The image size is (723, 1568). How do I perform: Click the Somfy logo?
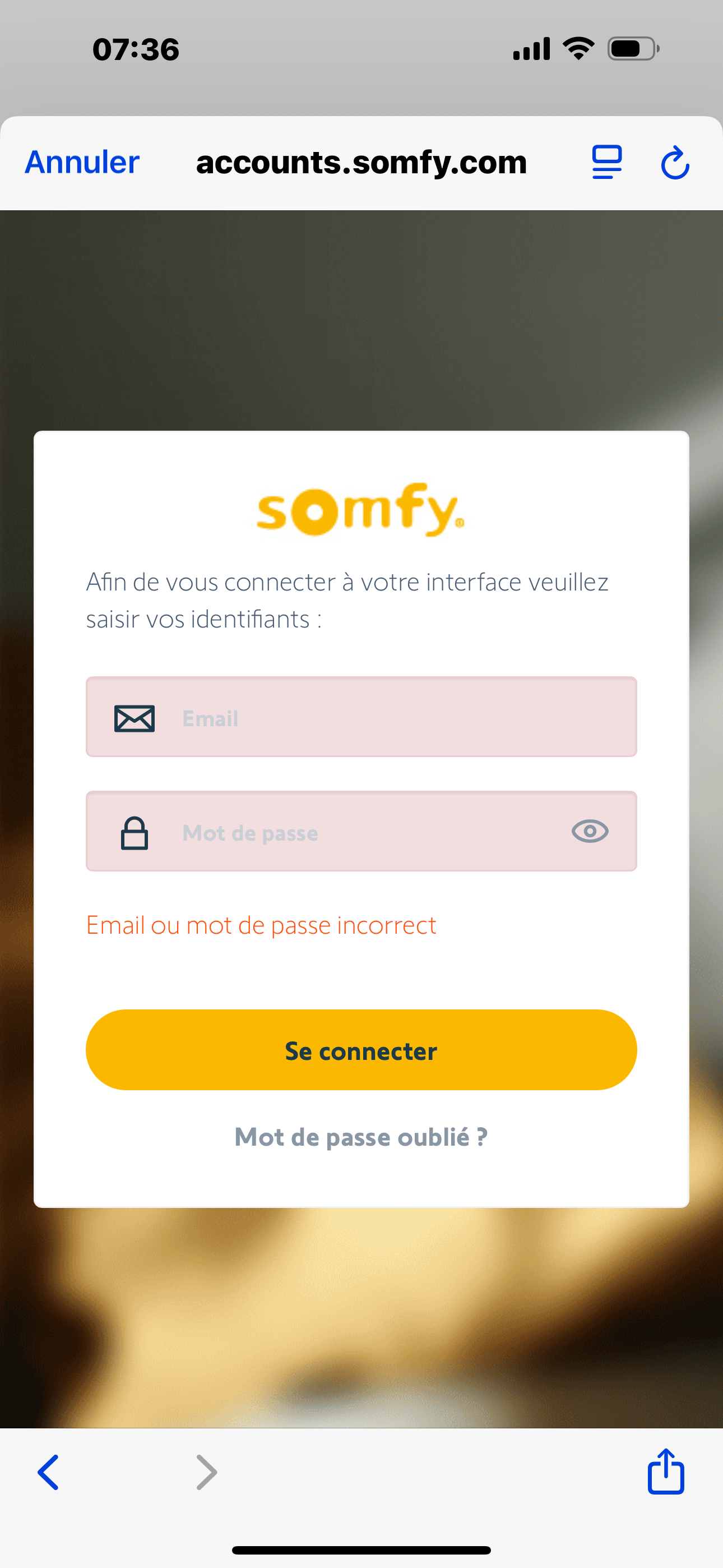coord(360,510)
